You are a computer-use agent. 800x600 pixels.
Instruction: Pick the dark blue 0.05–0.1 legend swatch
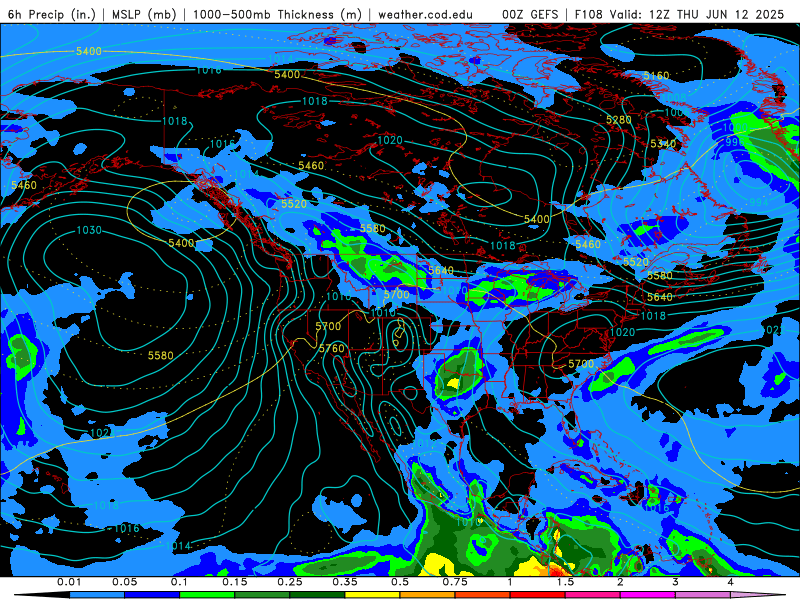click(x=152, y=595)
